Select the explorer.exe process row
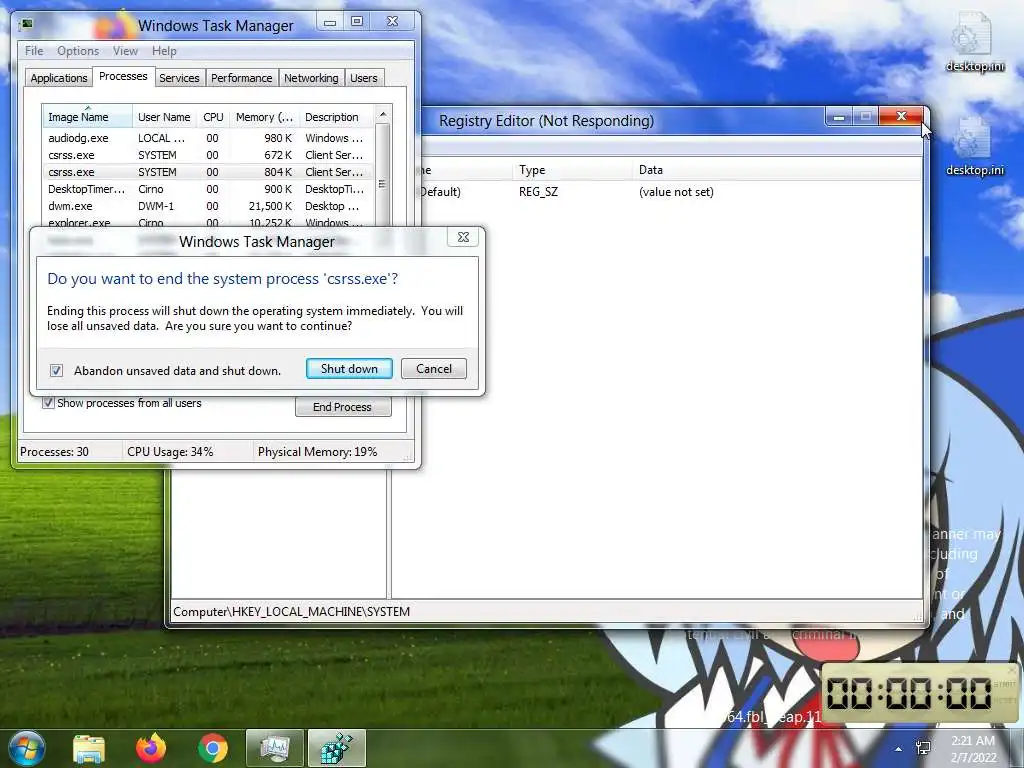 [208, 222]
